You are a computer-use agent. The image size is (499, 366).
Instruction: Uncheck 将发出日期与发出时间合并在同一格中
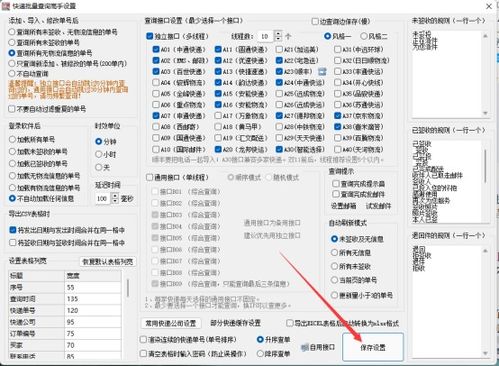(x=13, y=230)
